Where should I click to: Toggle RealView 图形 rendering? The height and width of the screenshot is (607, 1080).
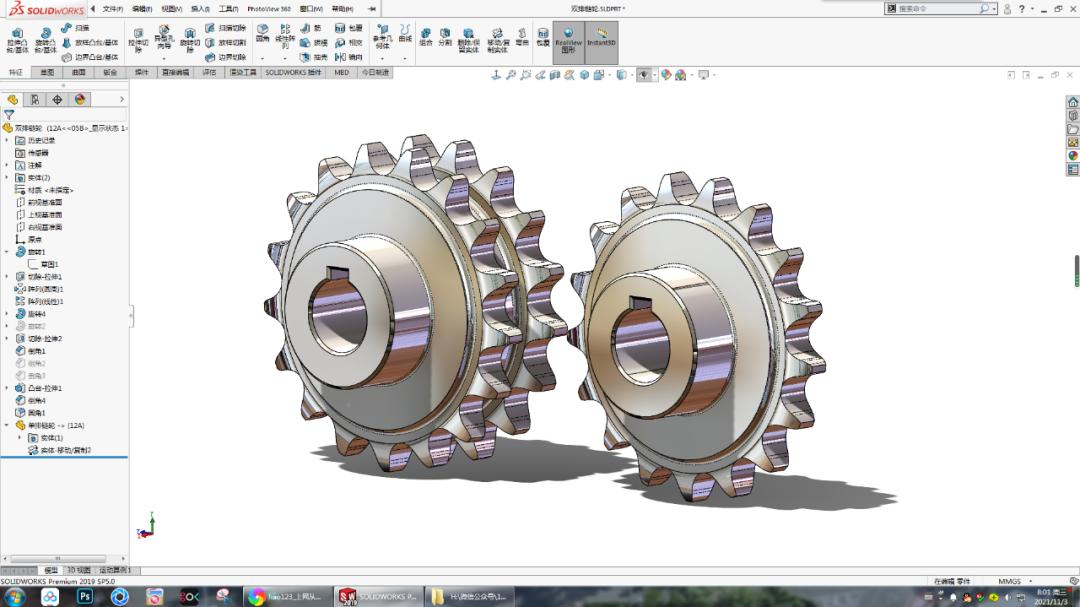[568, 40]
